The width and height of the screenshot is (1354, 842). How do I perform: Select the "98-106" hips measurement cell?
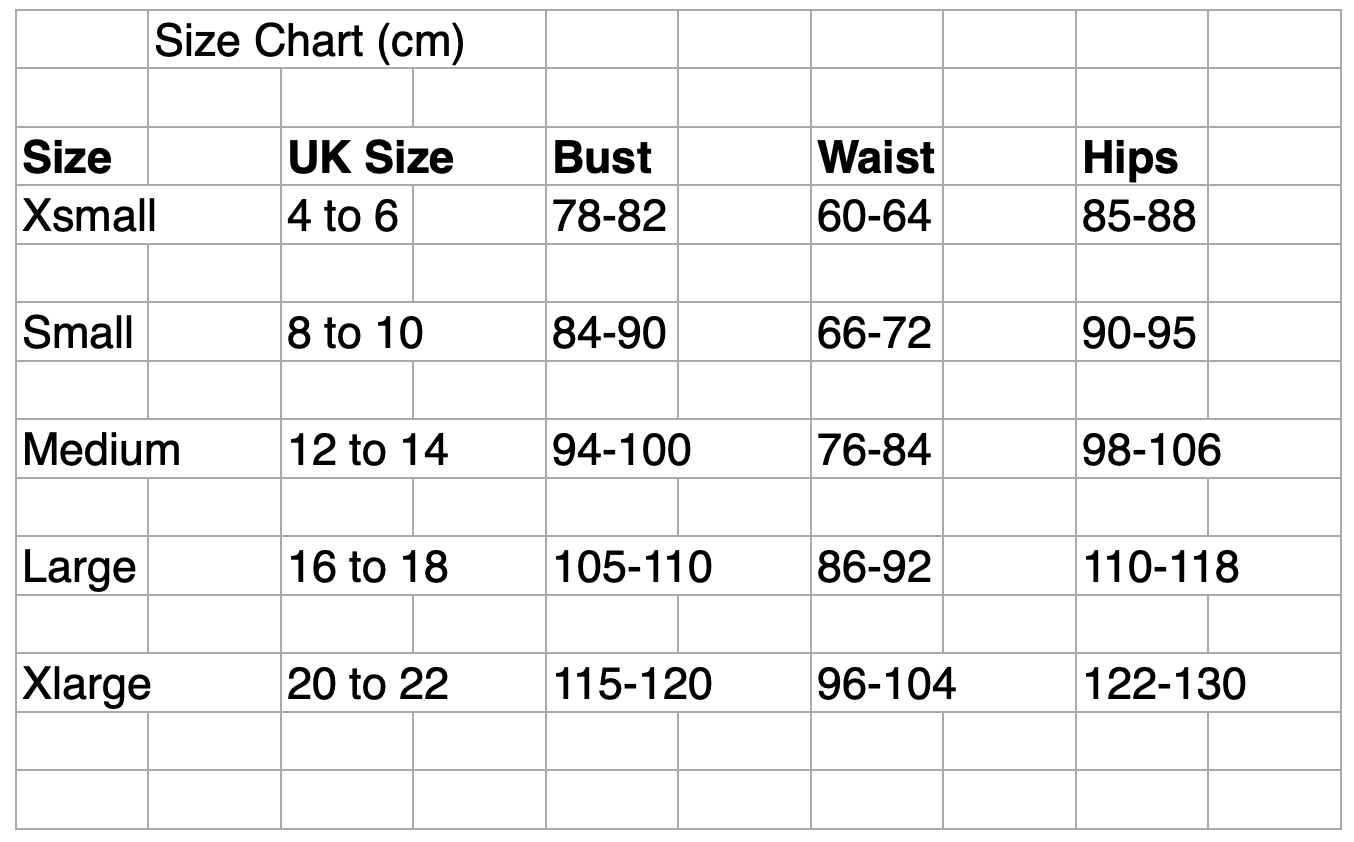click(1151, 449)
